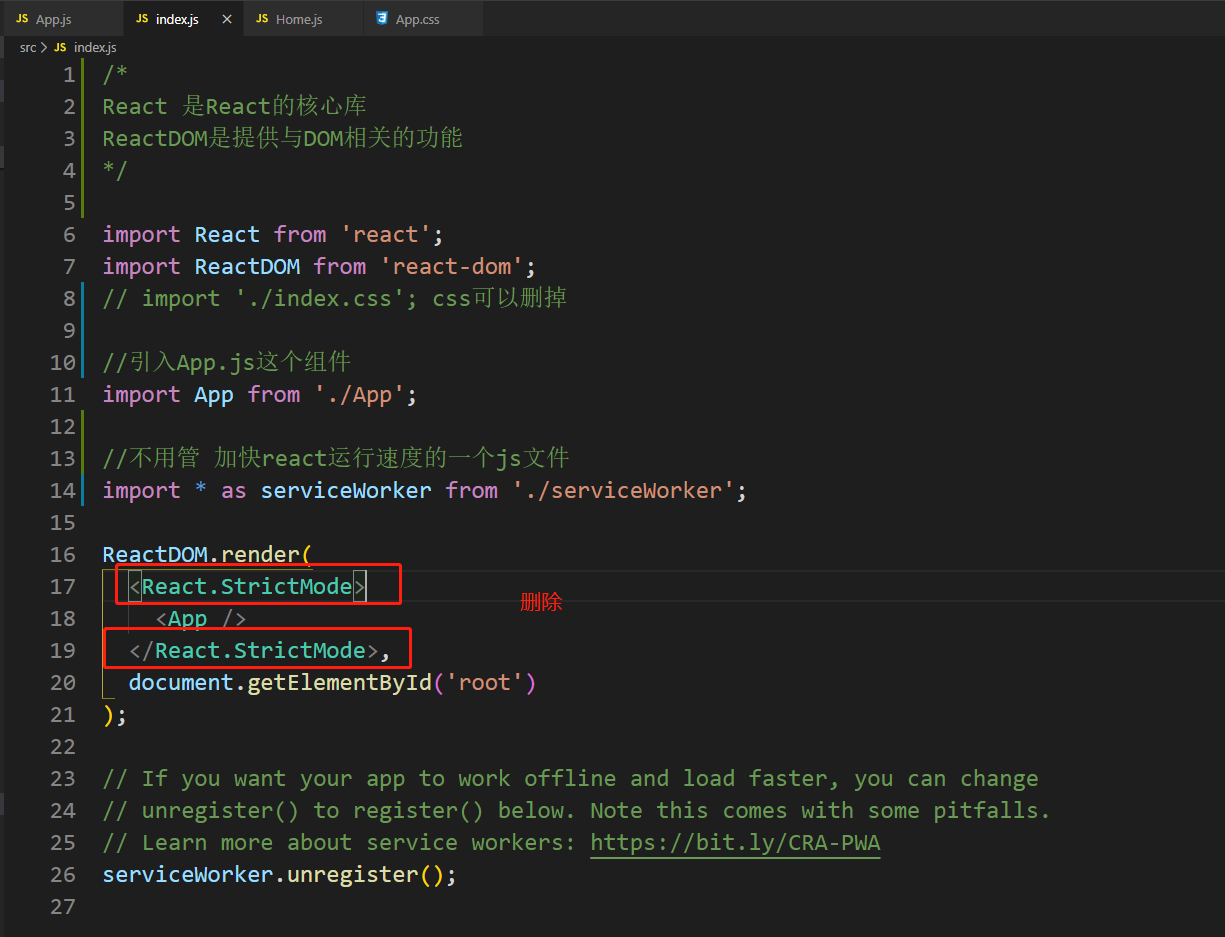This screenshot has height=937, width=1225.
Task: Click the './App' import path
Action: pyautogui.click(x=360, y=395)
